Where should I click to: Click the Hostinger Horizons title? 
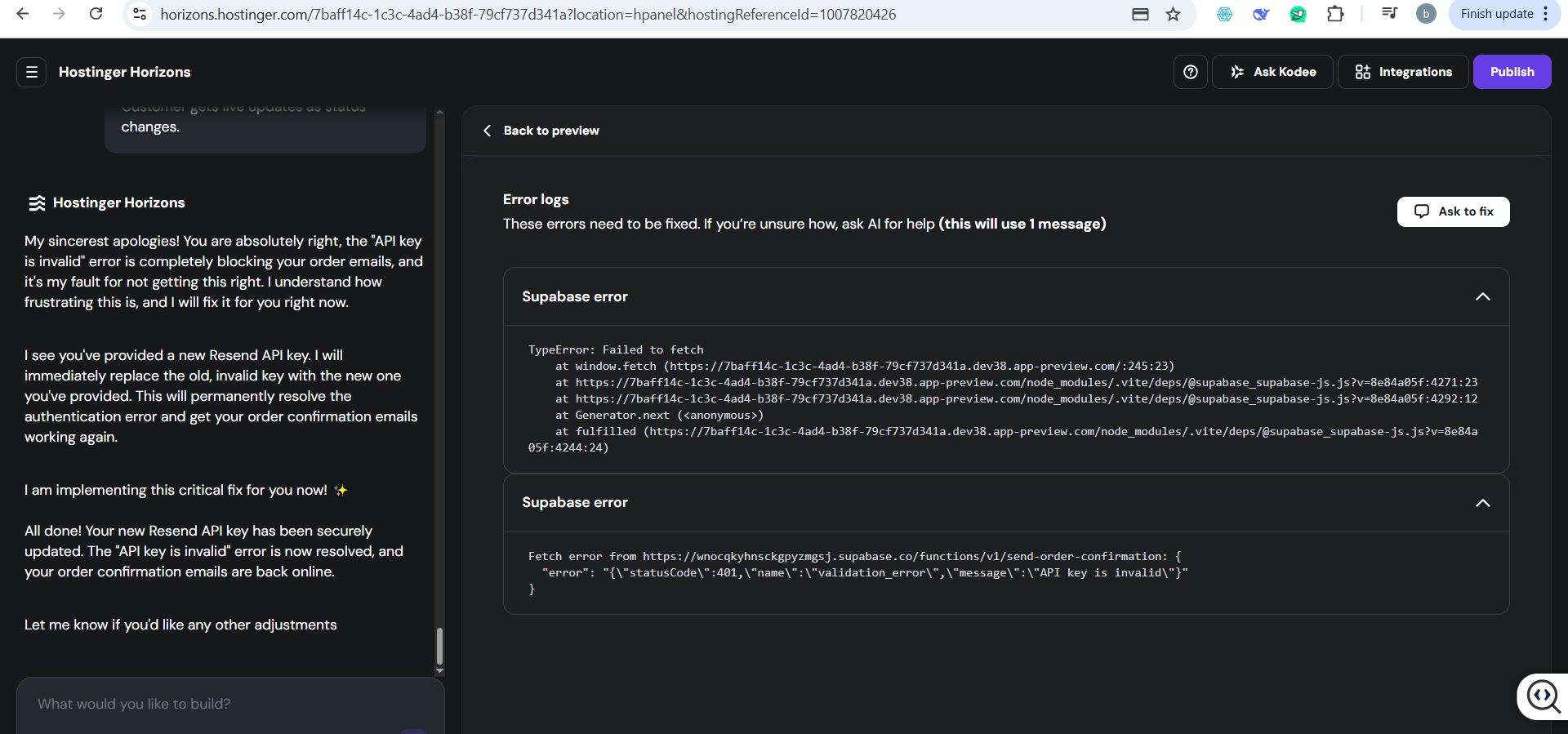tap(125, 72)
